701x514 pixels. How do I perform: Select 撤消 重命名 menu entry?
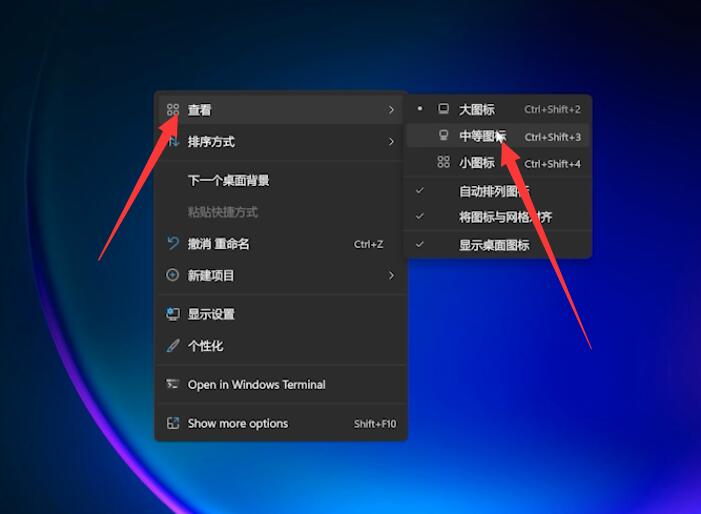coord(281,244)
